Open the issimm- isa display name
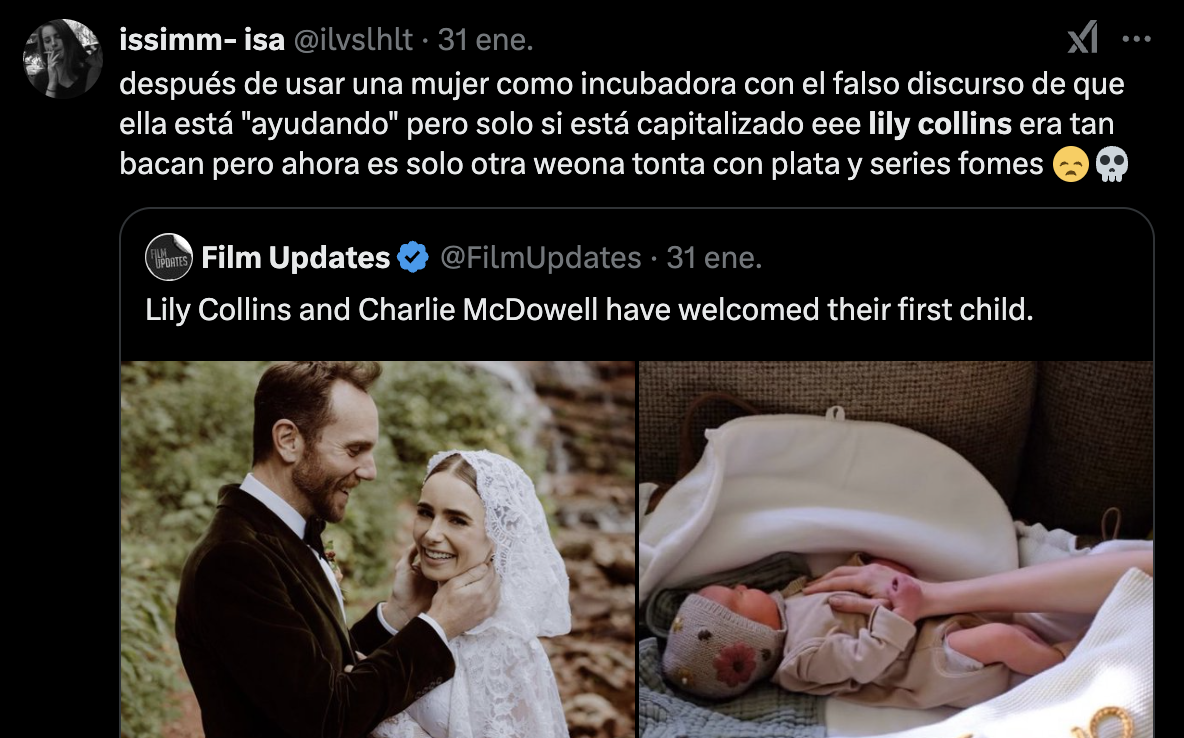This screenshot has height=738, width=1184. (202, 39)
